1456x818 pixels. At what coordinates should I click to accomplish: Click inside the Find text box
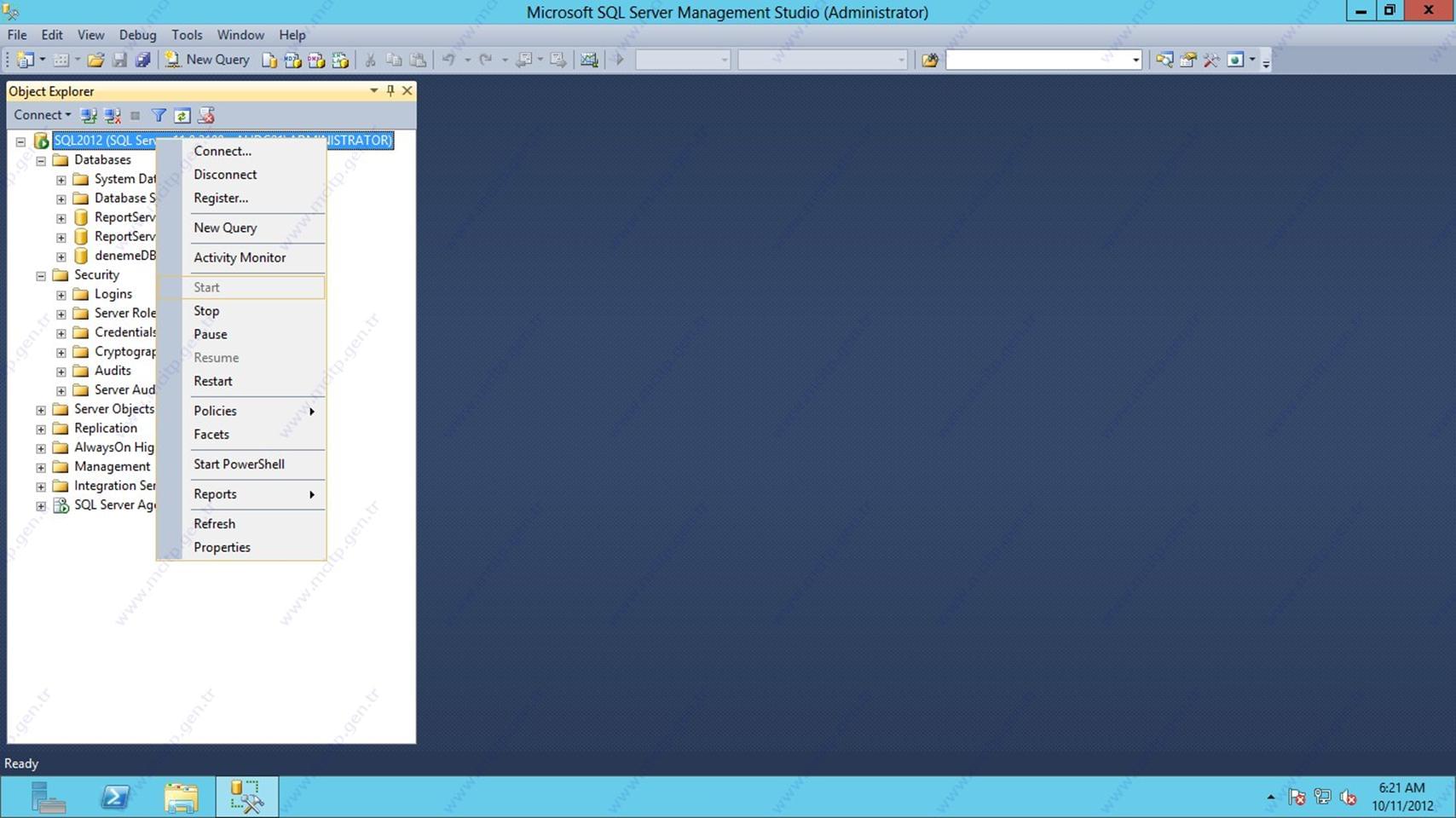(1037, 60)
